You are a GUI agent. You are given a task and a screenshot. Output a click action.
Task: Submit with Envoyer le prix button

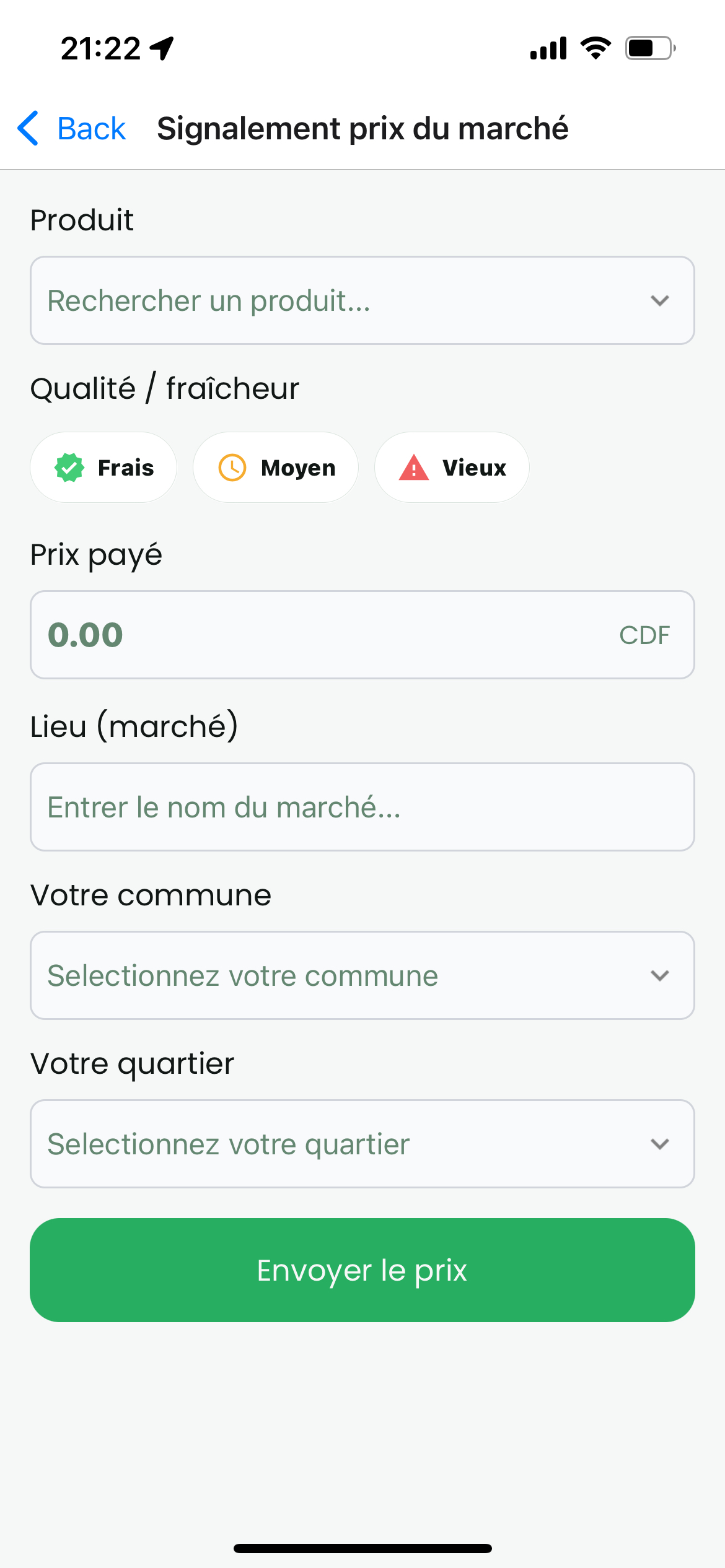point(362,1271)
